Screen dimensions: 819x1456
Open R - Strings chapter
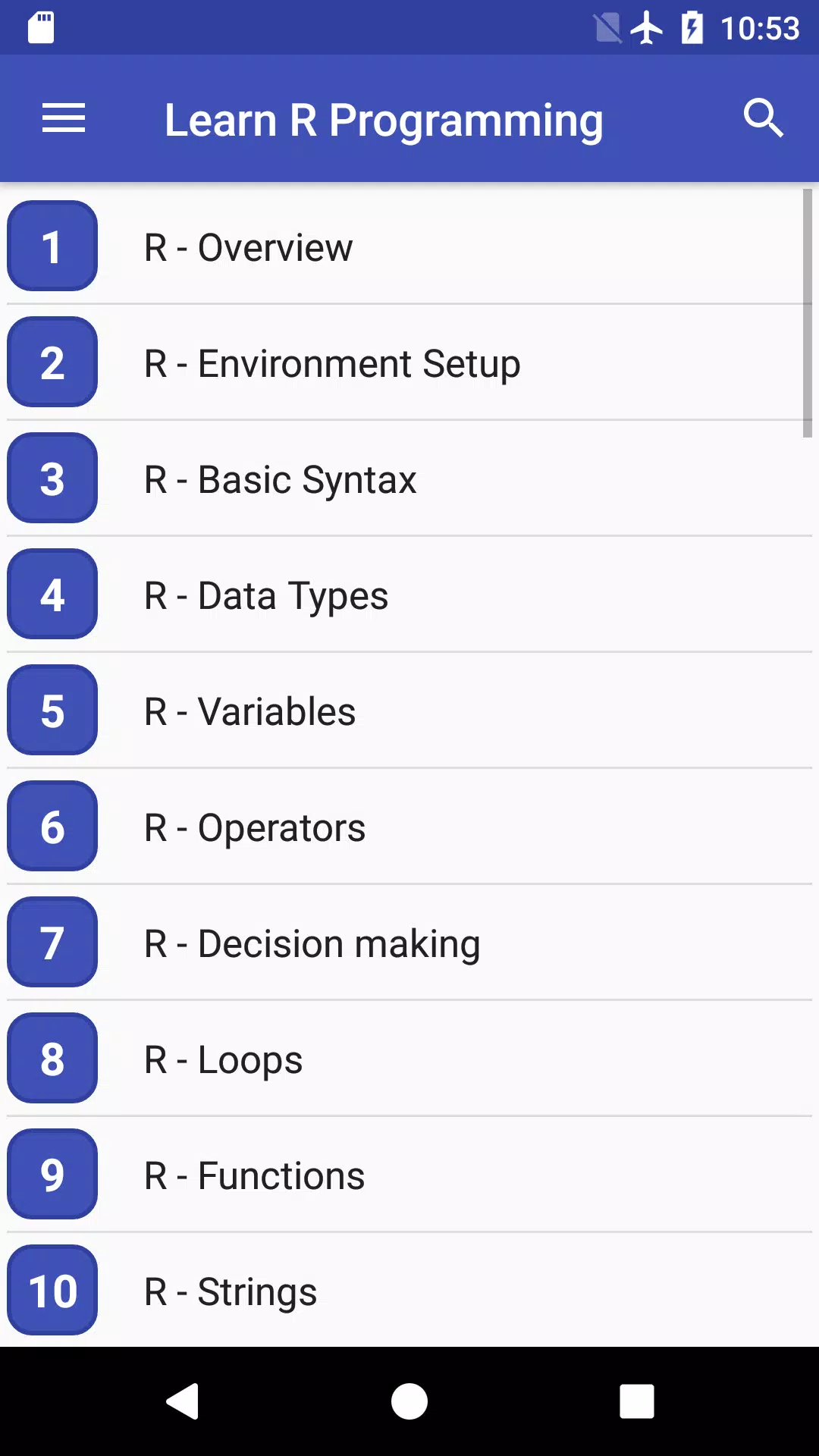click(x=409, y=1290)
